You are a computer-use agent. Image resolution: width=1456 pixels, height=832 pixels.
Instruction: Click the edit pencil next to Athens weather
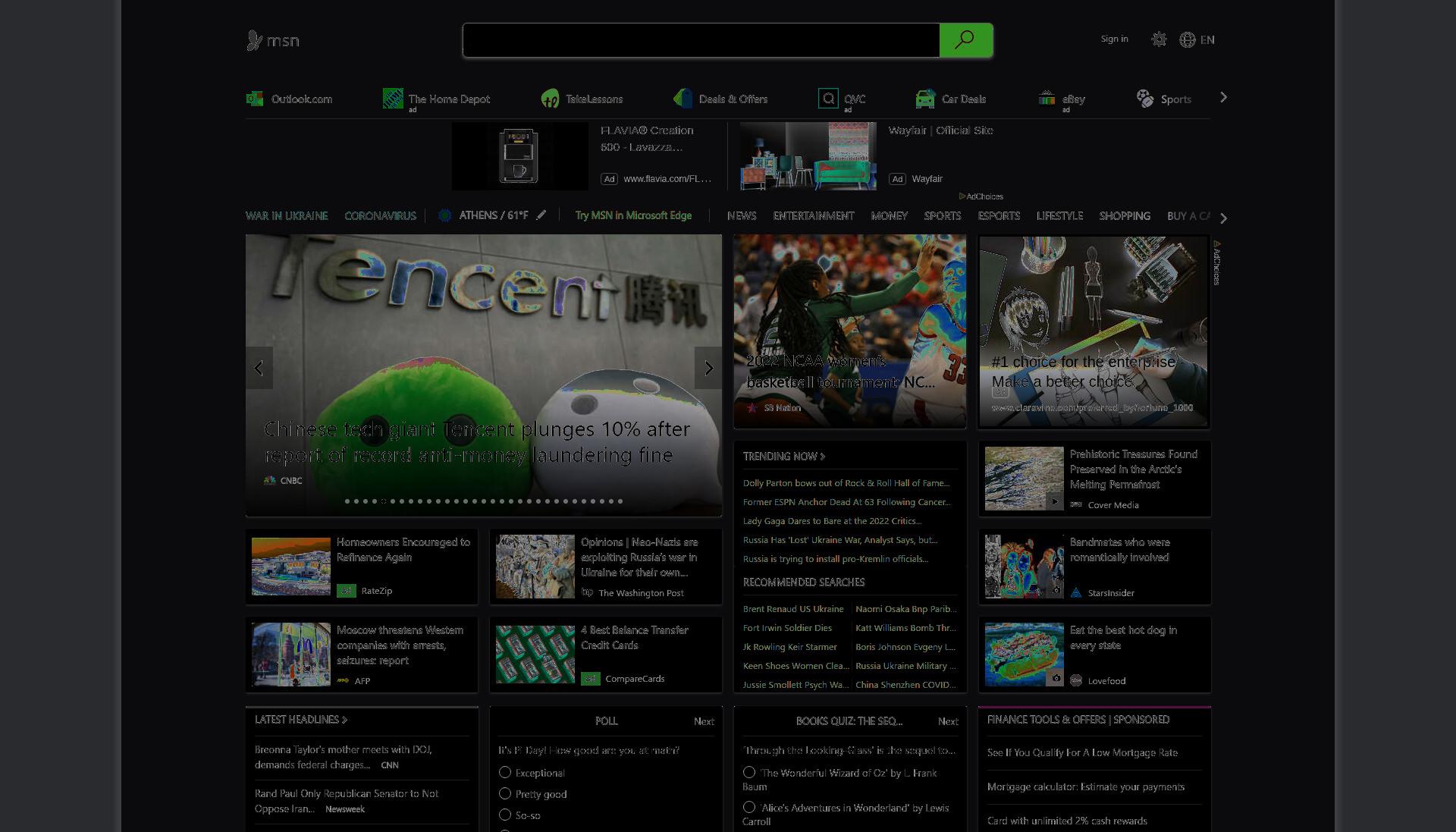[x=541, y=215]
